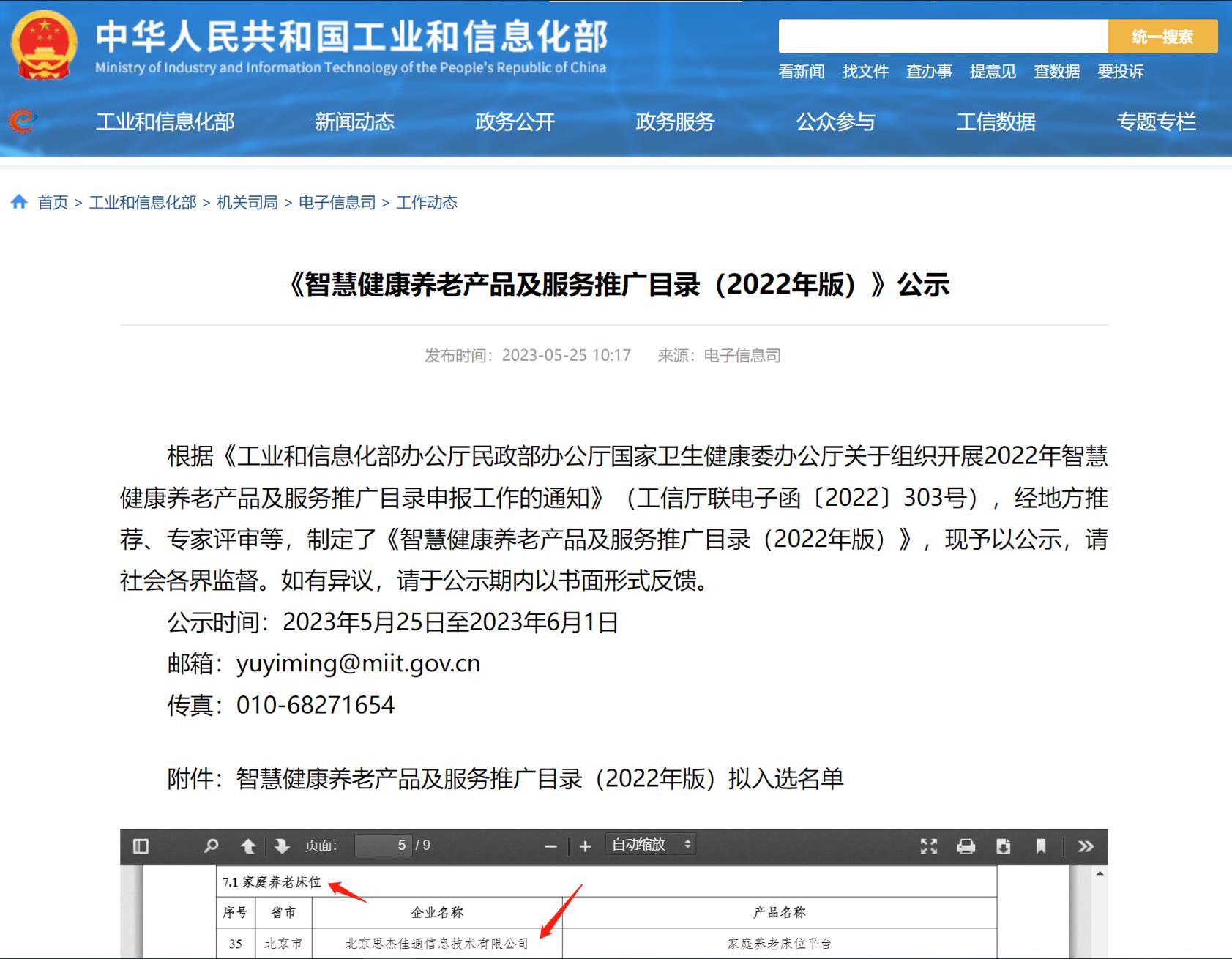Image resolution: width=1232 pixels, height=959 pixels.
Task: Download the PDF attachment
Action: coord(1004,846)
